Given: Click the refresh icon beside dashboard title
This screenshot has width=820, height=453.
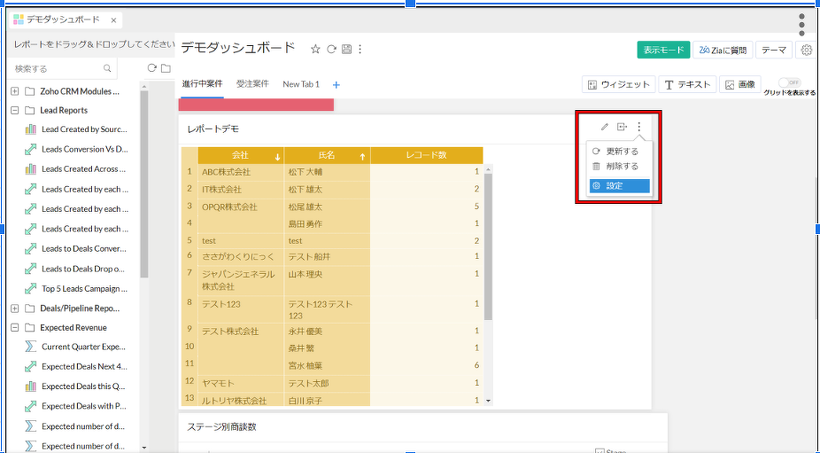Looking at the screenshot, I should pyautogui.click(x=331, y=49).
